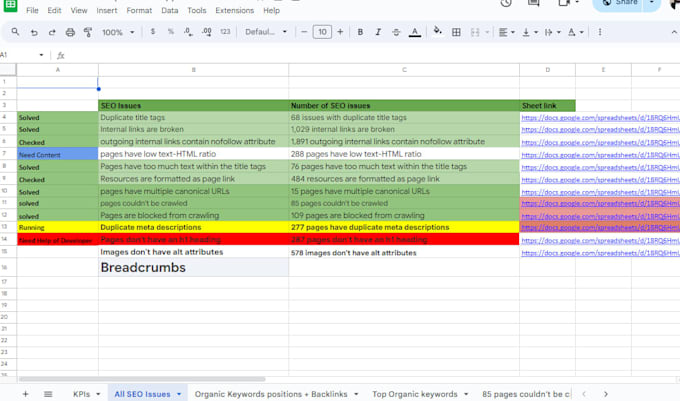The width and height of the screenshot is (680, 401).
Task: Open the Tools menu
Action: point(196,10)
